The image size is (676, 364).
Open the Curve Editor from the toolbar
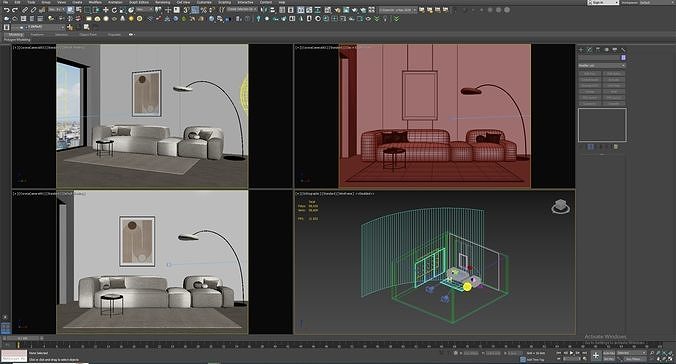click(309, 9)
